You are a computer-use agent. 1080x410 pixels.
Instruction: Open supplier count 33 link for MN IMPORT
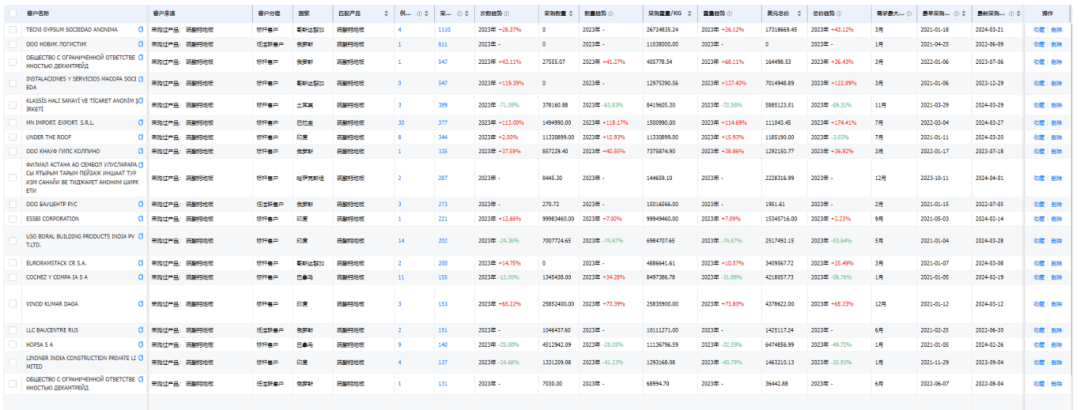coord(401,123)
